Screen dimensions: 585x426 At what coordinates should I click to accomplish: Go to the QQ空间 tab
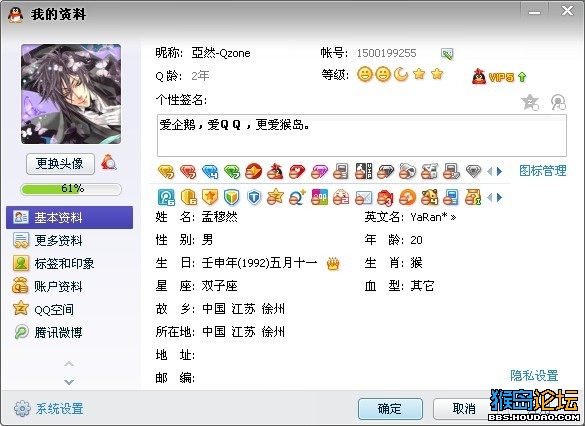click(69, 309)
